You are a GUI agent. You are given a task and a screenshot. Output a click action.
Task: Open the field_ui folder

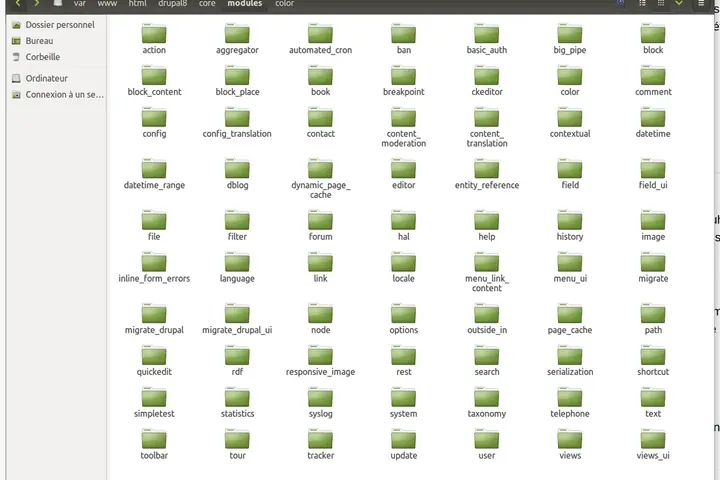click(653, 174)
